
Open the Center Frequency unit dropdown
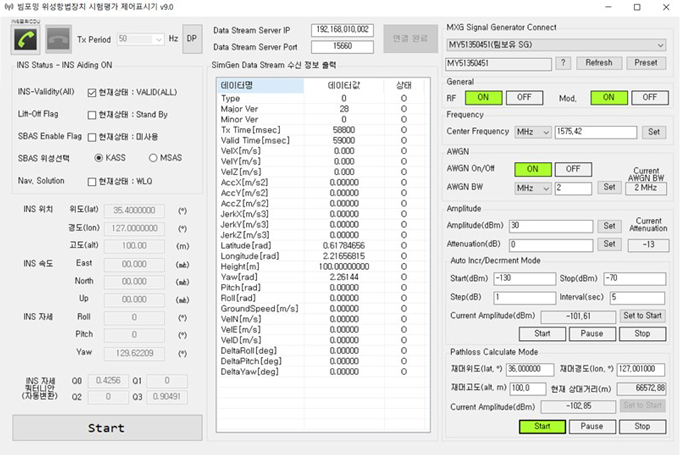tap(533, 132)
